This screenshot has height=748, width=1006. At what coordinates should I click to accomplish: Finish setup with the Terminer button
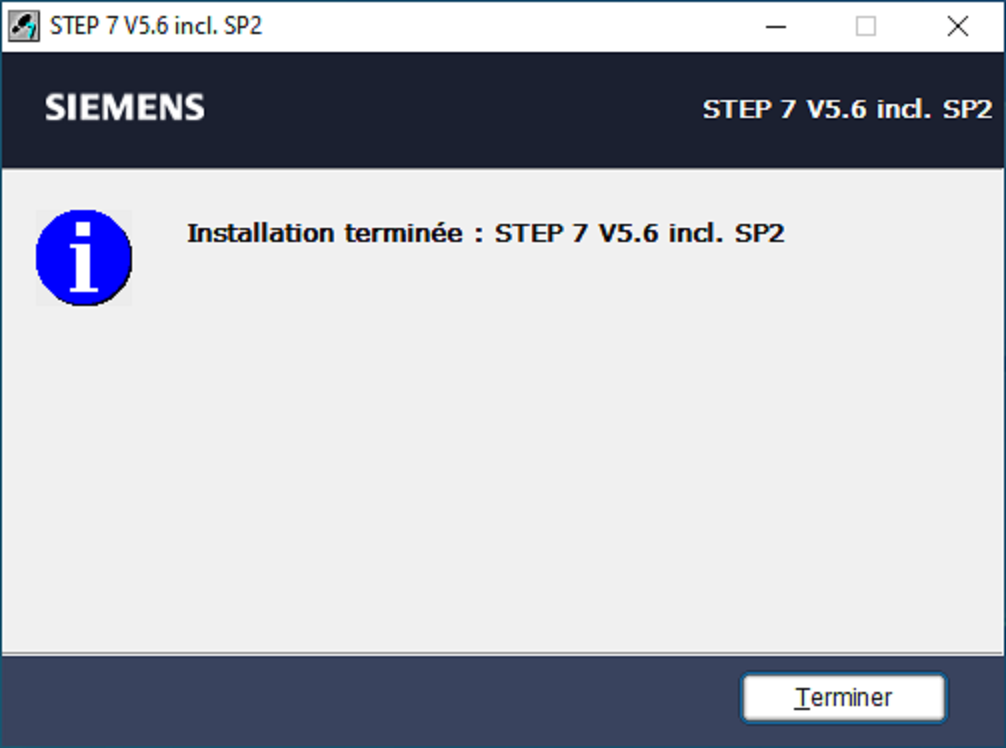click(x=844, y=697)
